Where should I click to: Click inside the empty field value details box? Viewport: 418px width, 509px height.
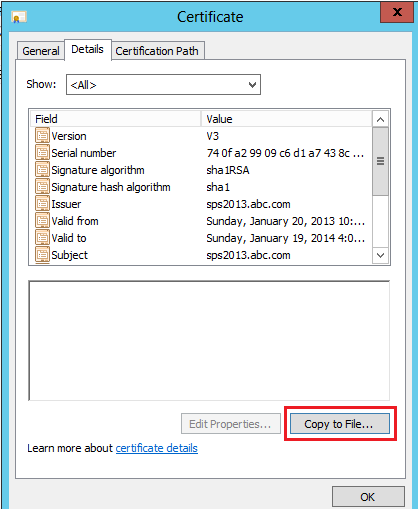pyautogui.click(x=209, y=340)
